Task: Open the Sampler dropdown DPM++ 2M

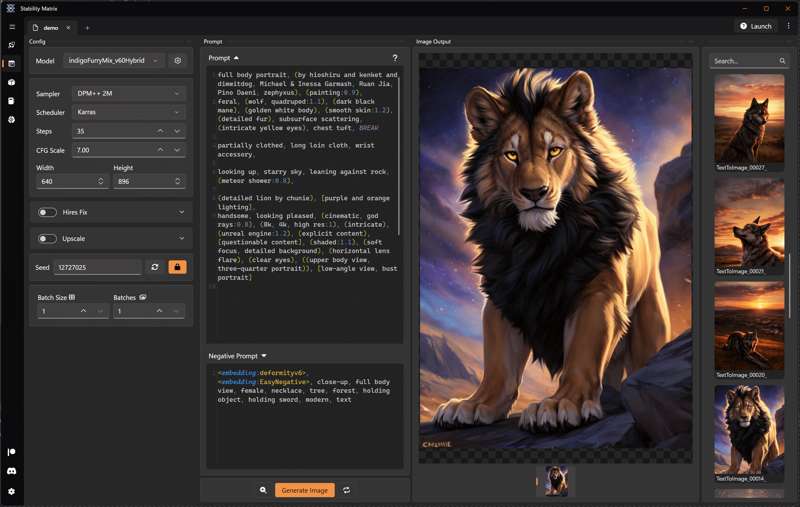Action: coord(129,94)
